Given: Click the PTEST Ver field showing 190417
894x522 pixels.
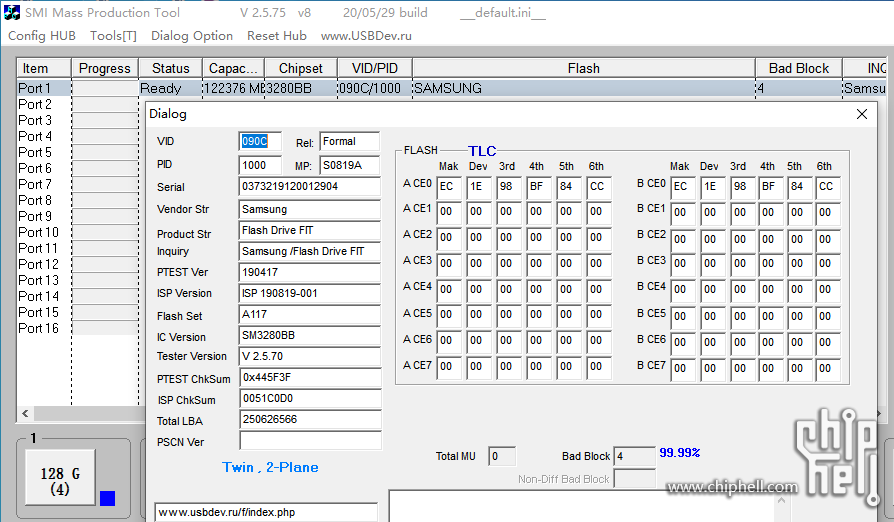Looking at the screenshot, I should pyautogui.click(x=310, y=272).
